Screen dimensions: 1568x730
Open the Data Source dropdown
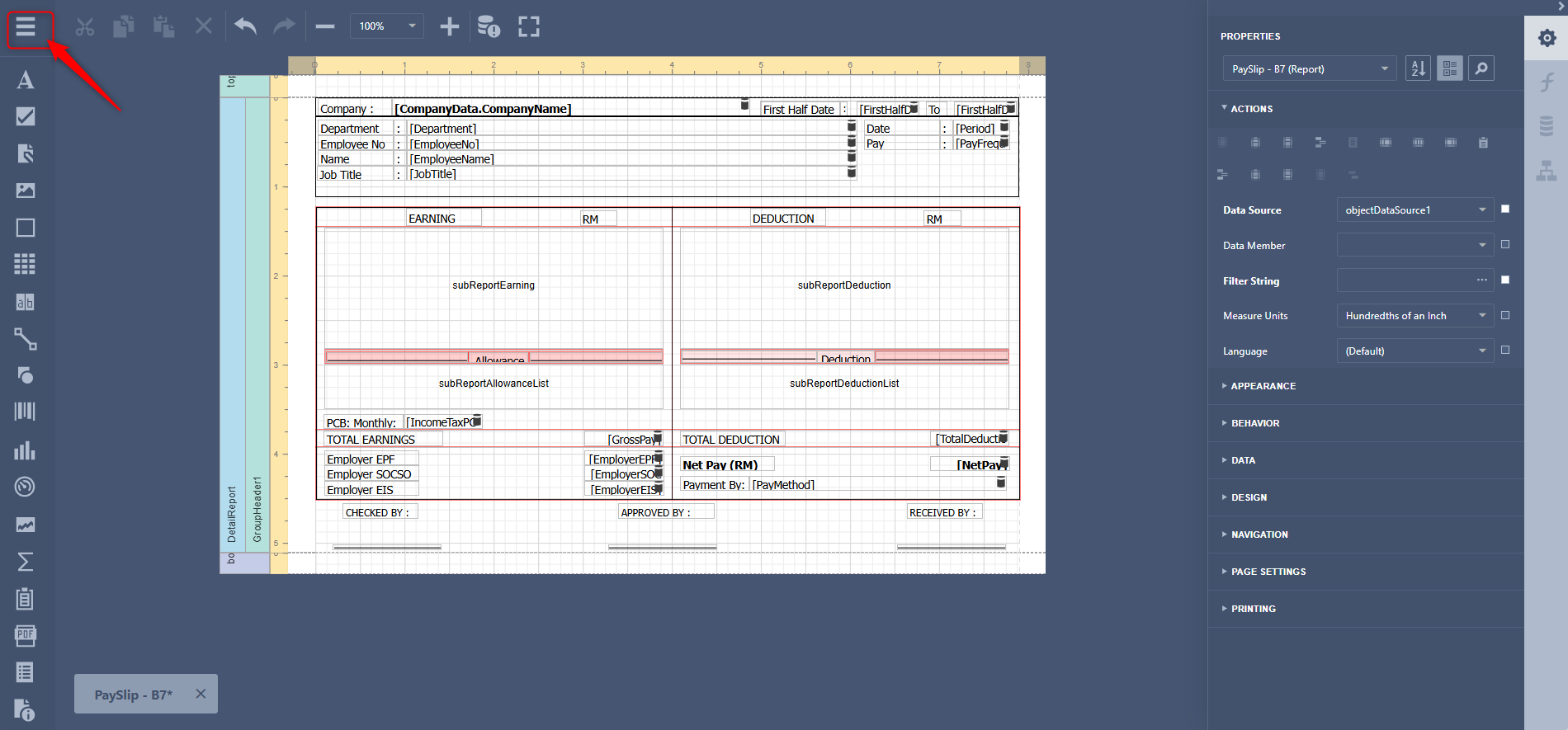[x=1415, y=210]
